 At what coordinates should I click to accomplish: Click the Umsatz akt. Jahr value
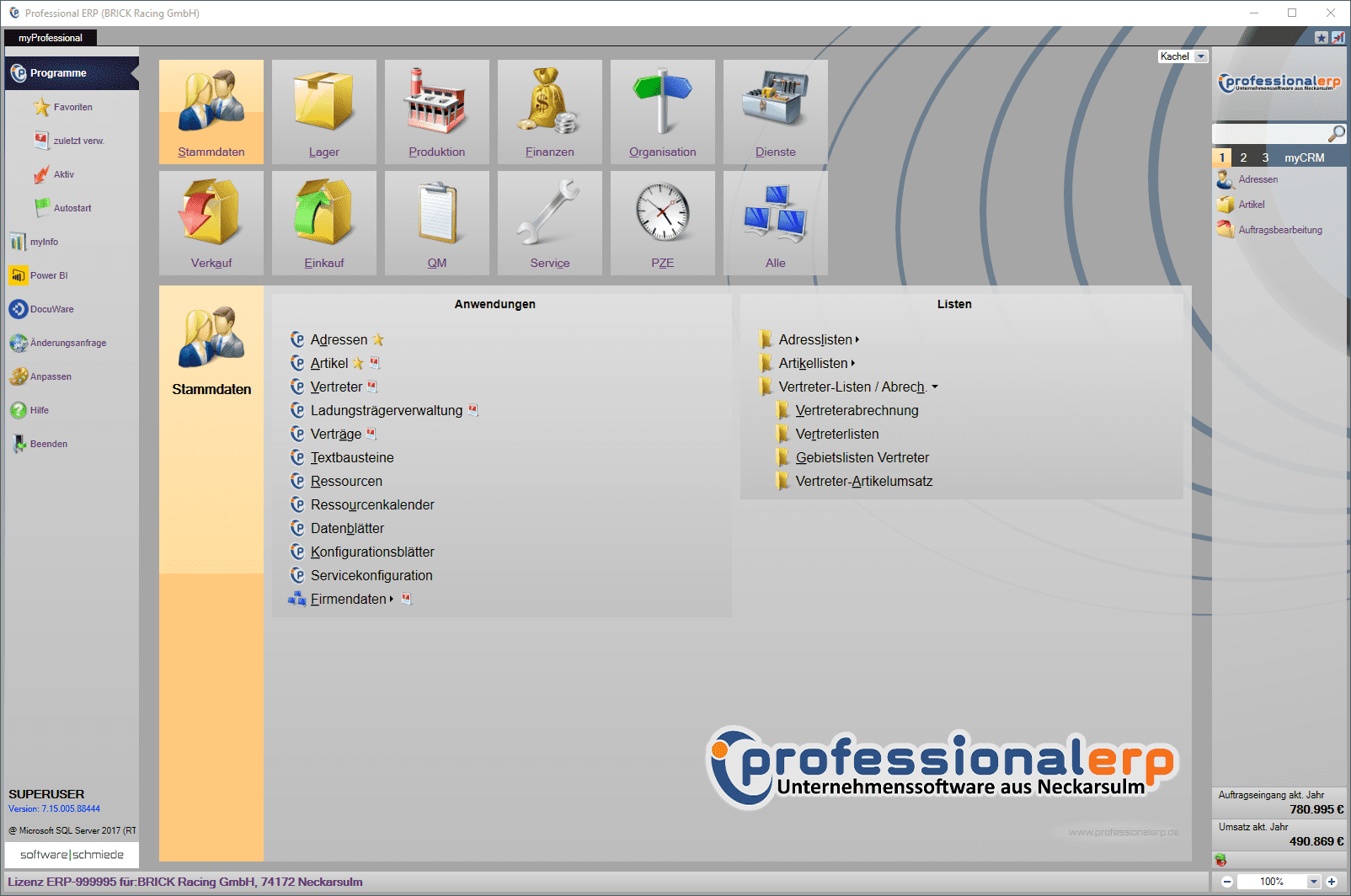[1316, 841]
